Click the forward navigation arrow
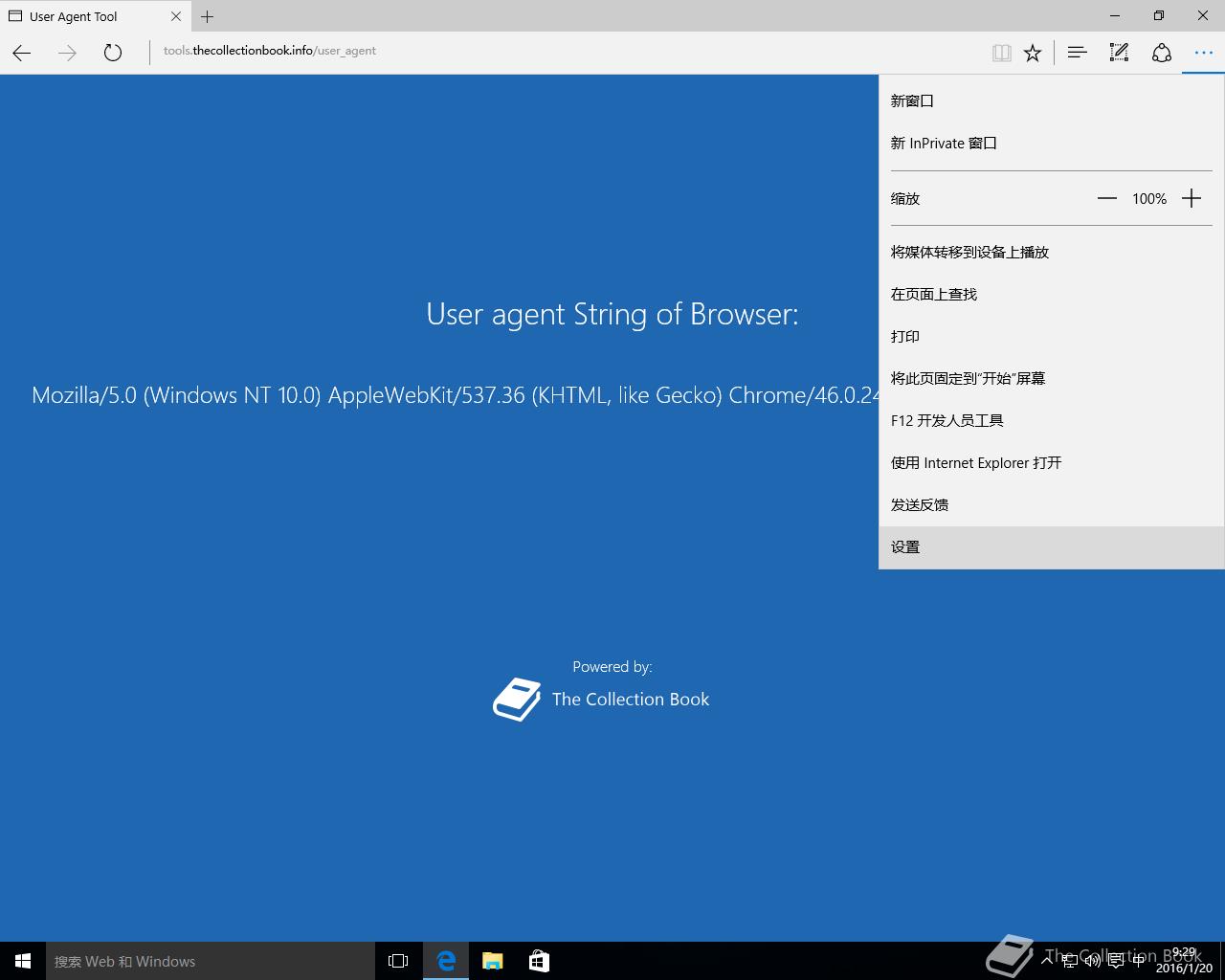Image resolution: width=1225 pixels, height=980 pixels. tap(67, 54)
